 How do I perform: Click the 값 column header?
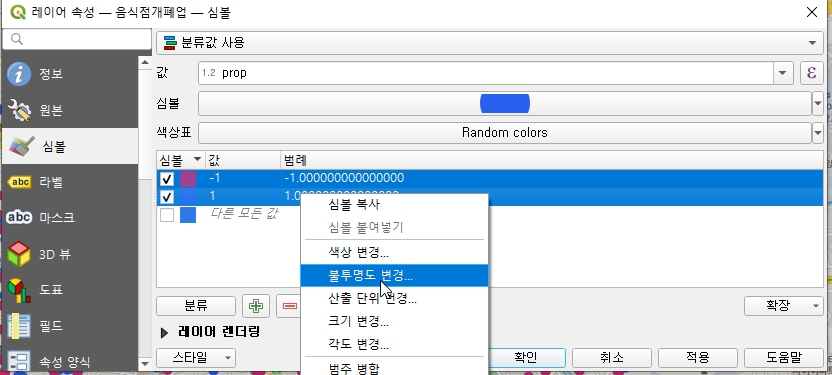click(243, 159)
